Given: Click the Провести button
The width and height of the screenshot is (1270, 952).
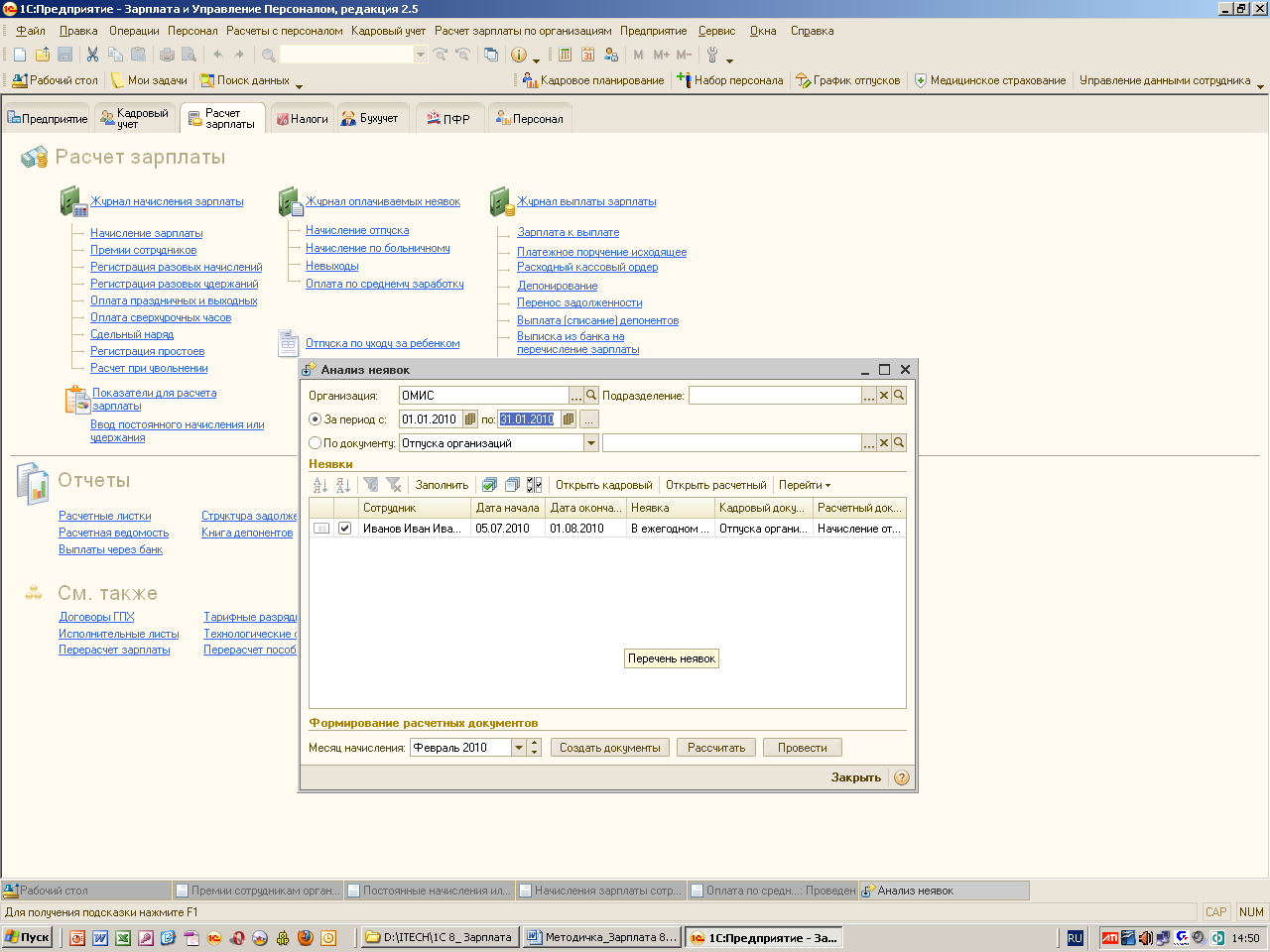Looking at the screenshot, I should 803,748.
